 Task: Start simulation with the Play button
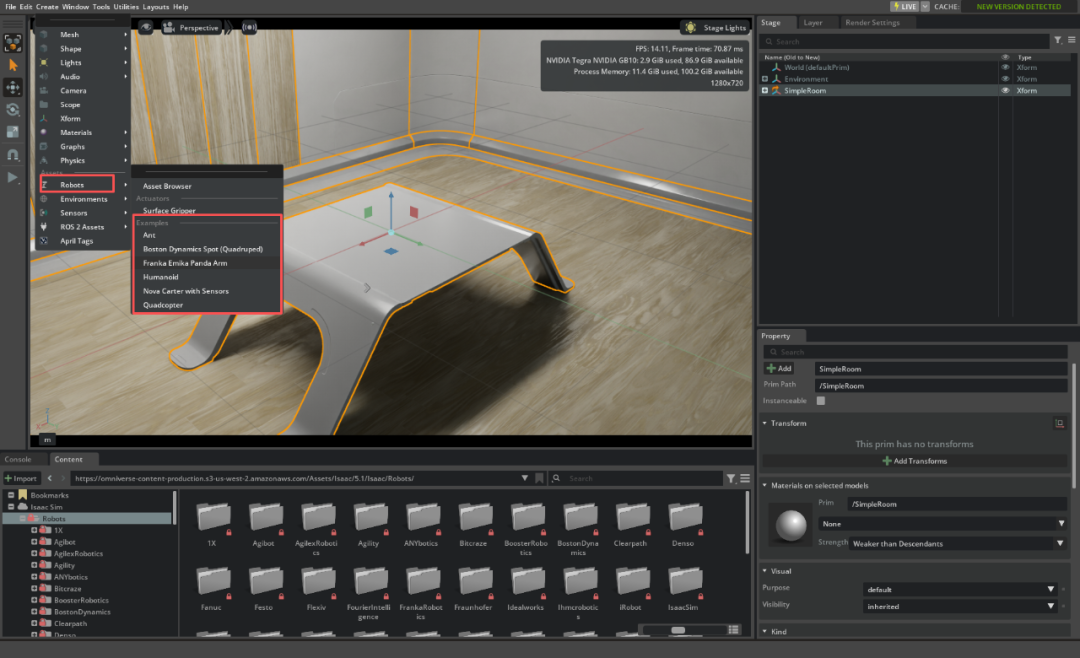12,177
